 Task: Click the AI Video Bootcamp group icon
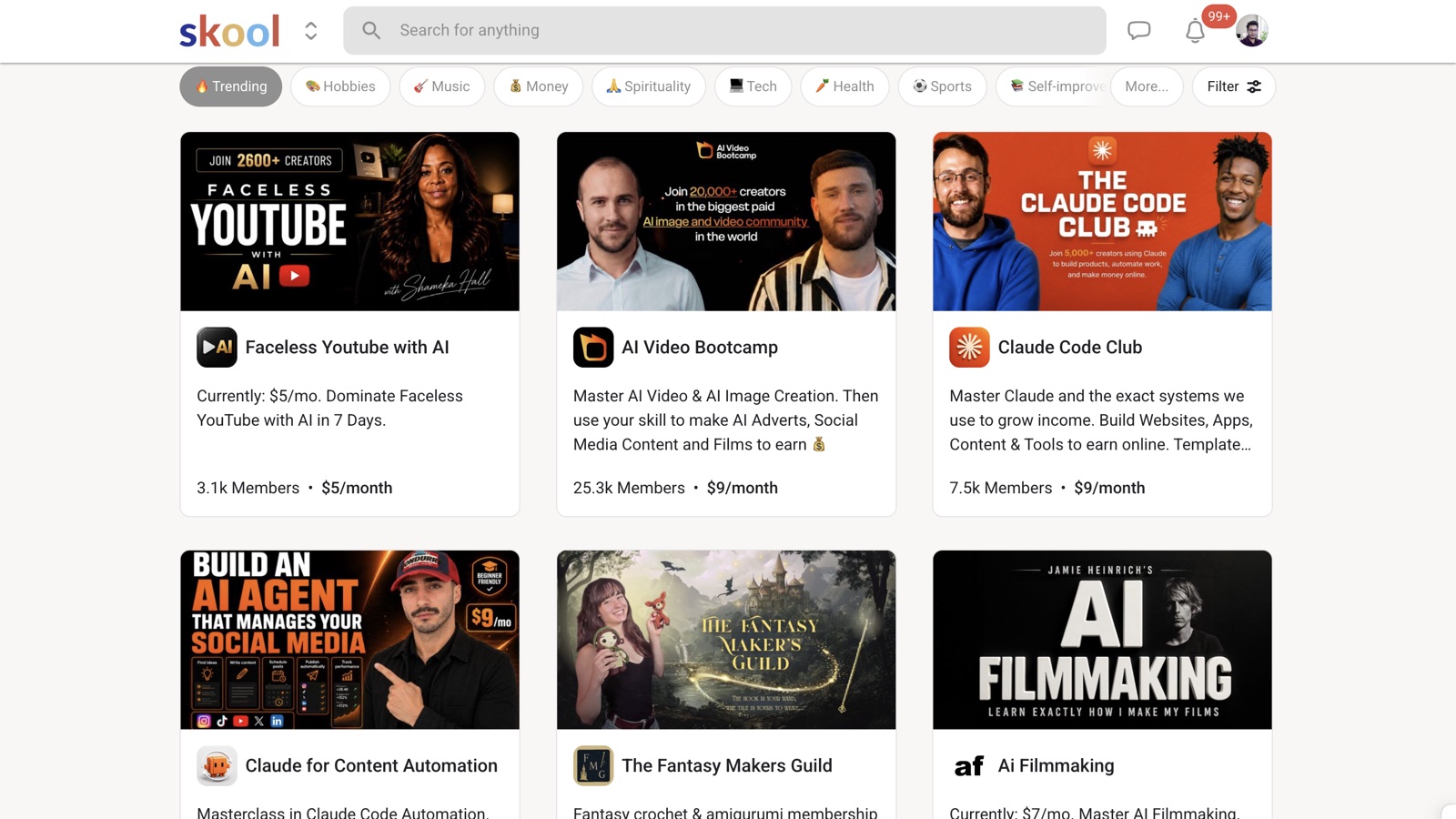pyautogui.click(x=593, y=348)
